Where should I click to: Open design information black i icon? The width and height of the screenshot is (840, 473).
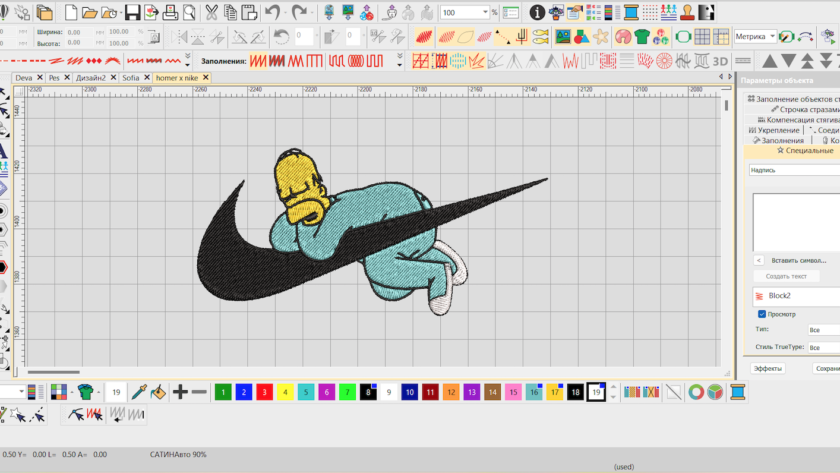(537, 12)
